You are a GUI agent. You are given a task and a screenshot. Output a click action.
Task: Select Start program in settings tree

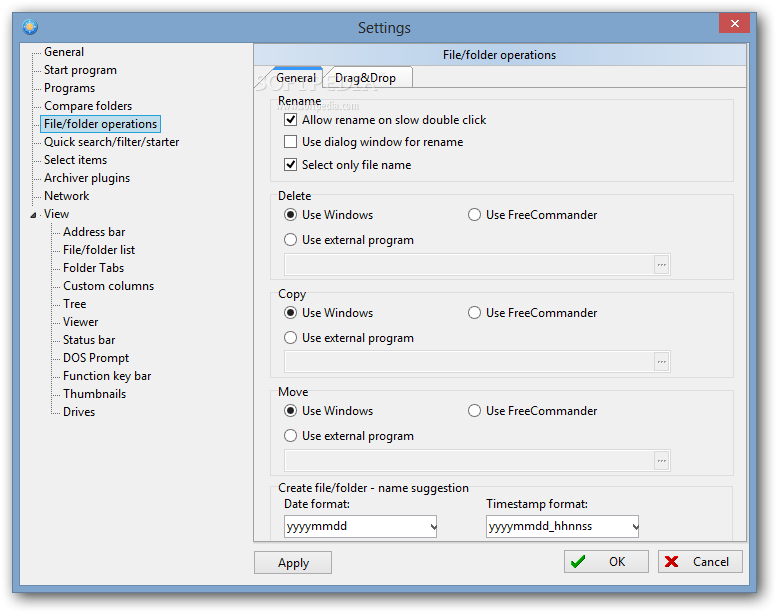coord(80,70)
